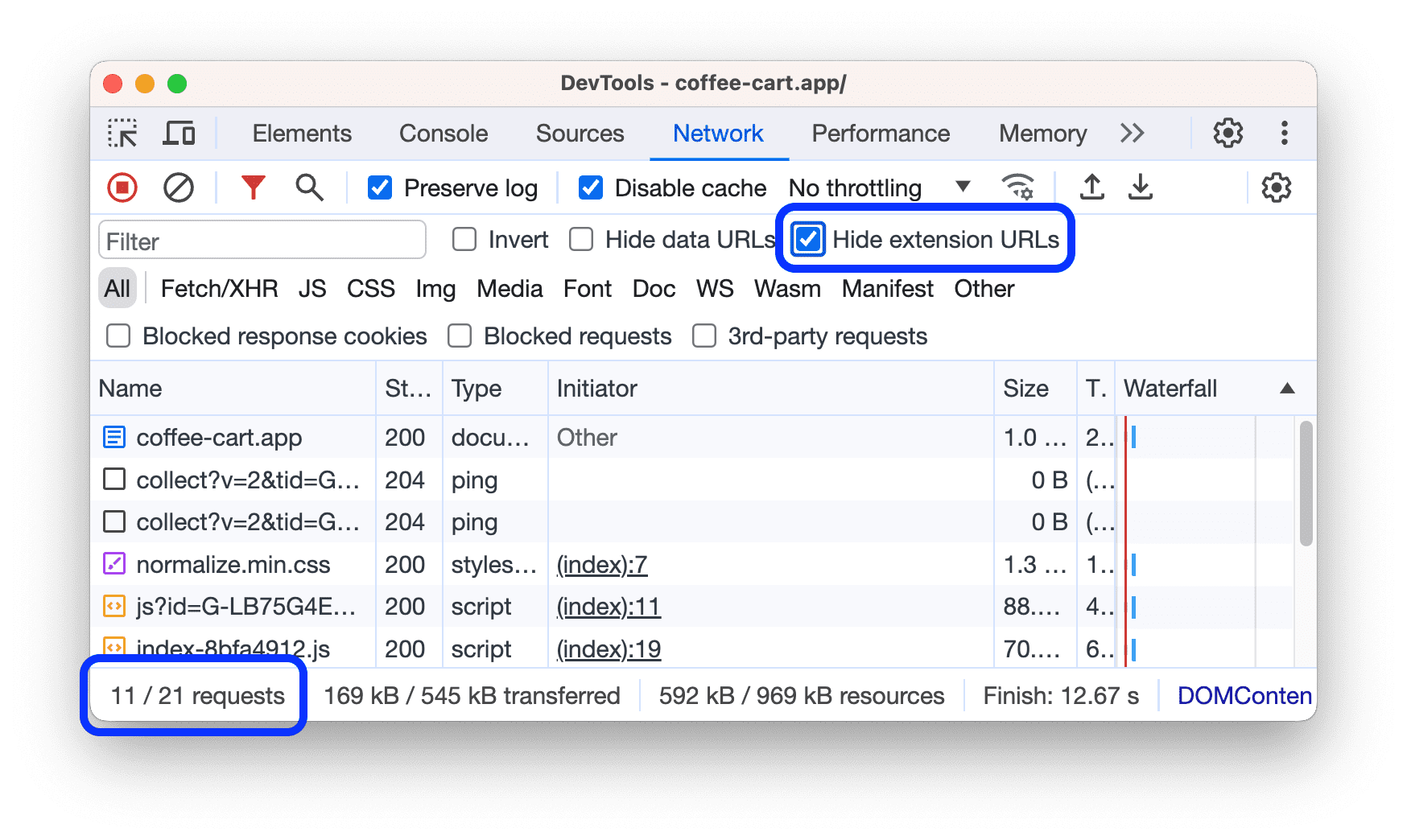
Task: Reverse Waterfall sort order arrow
Action: click(x=1287, y=388)
